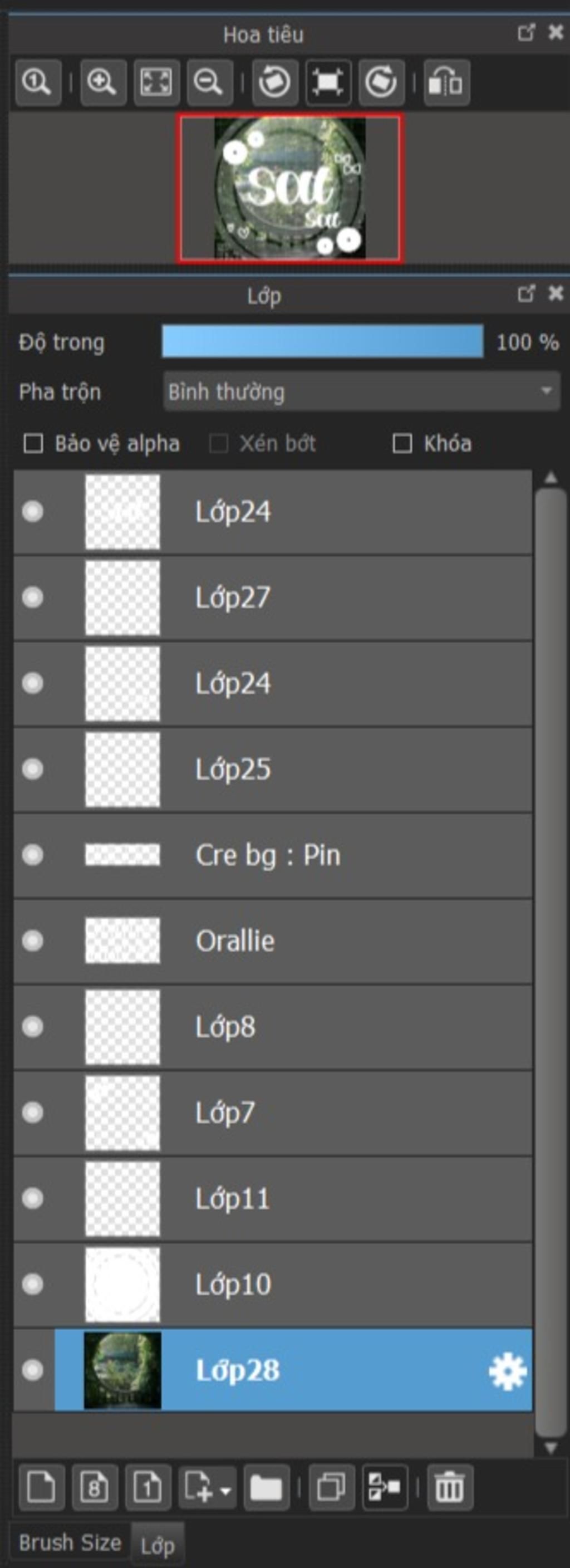Expand the add-layer options arrow
Image resolution: width=570 pixels, height=1568 pixels.
225,1492
